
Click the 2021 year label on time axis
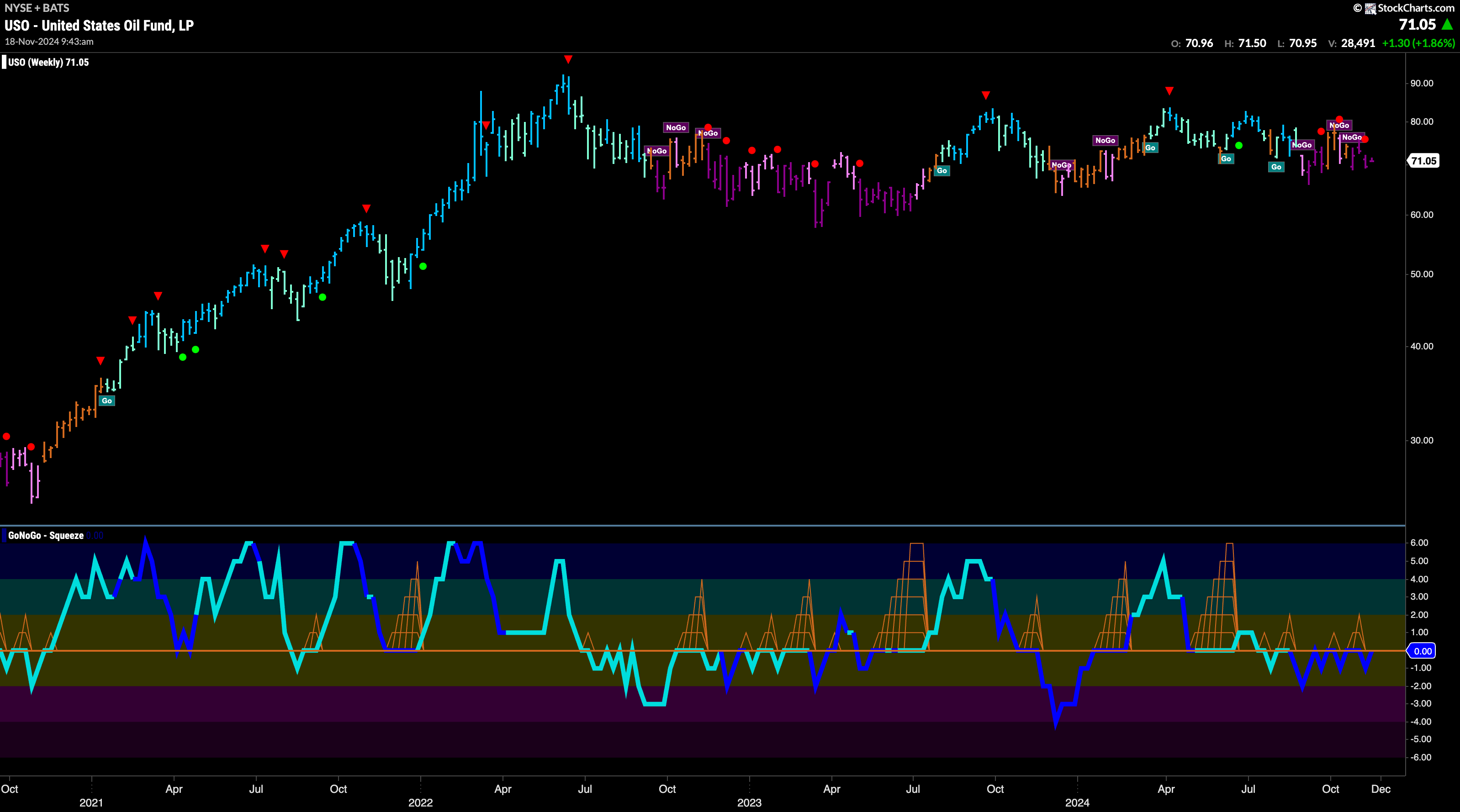91,803
